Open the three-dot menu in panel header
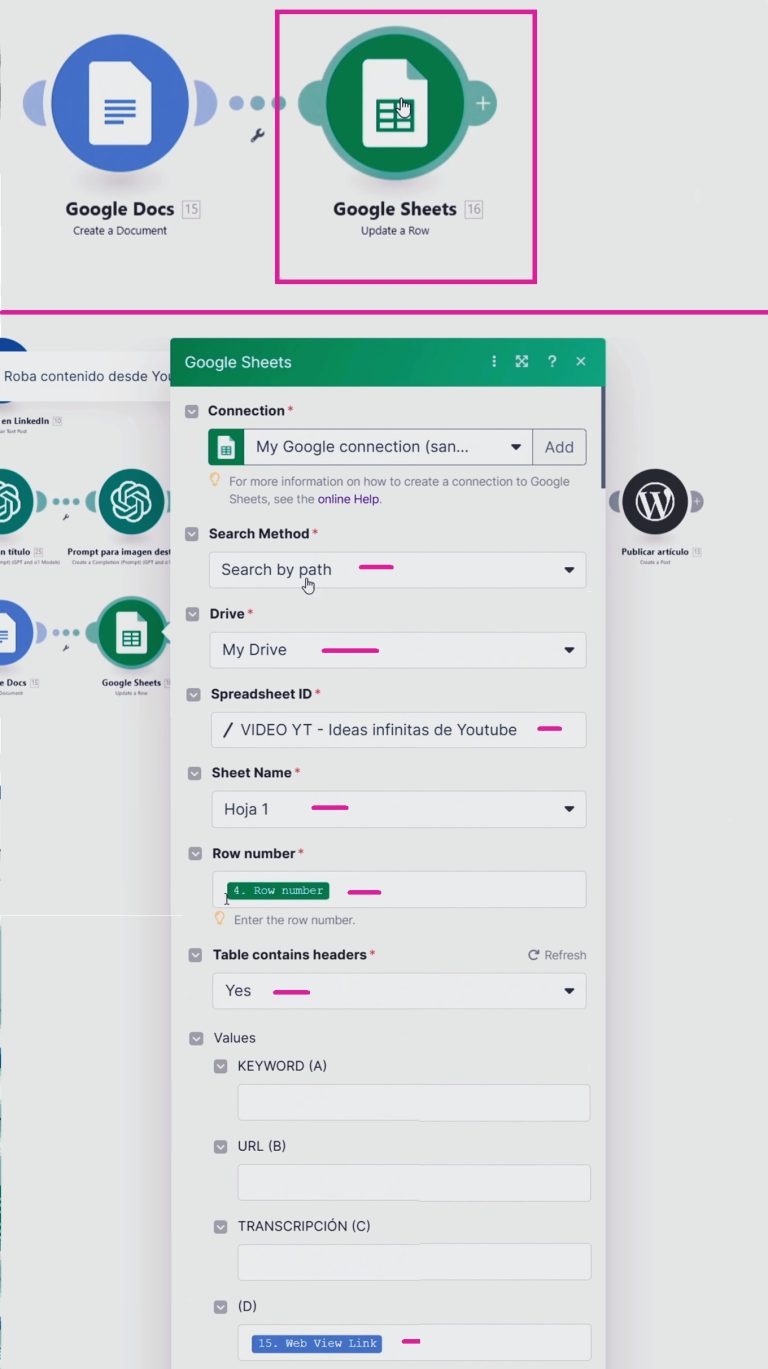 tap(494, 362)
